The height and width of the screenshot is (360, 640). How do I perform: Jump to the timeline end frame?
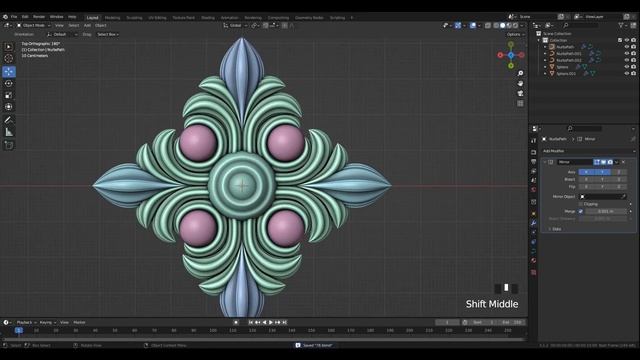pos(284,322)
